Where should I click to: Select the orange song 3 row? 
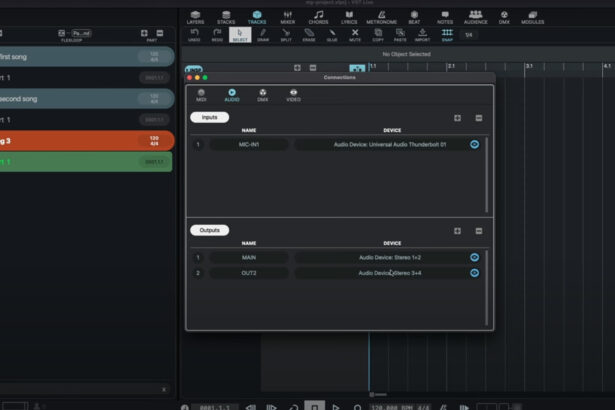click(86, 140)
